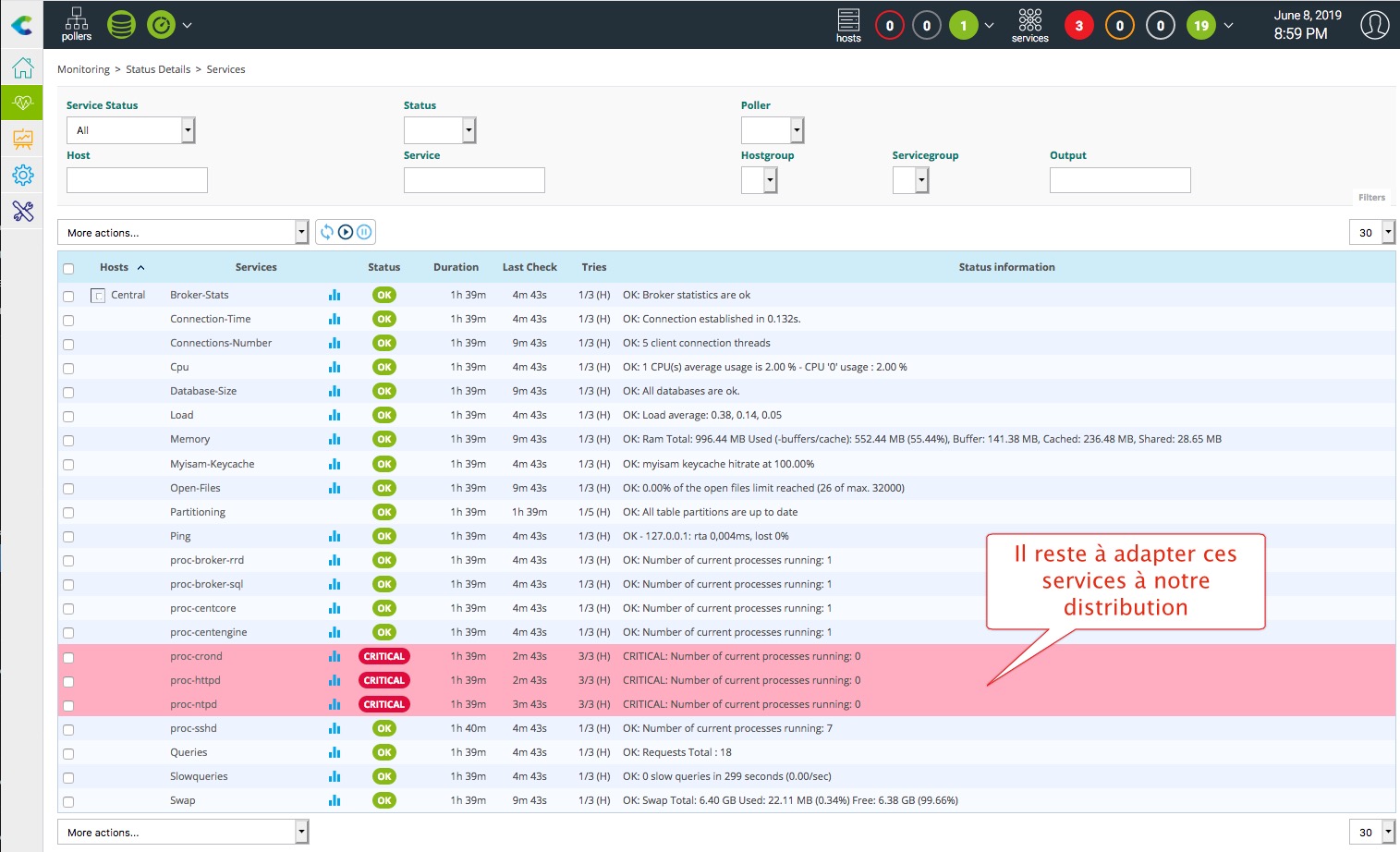
Task: Open the graph icon for Broker-Stats
Action: (x=335, y=295)
